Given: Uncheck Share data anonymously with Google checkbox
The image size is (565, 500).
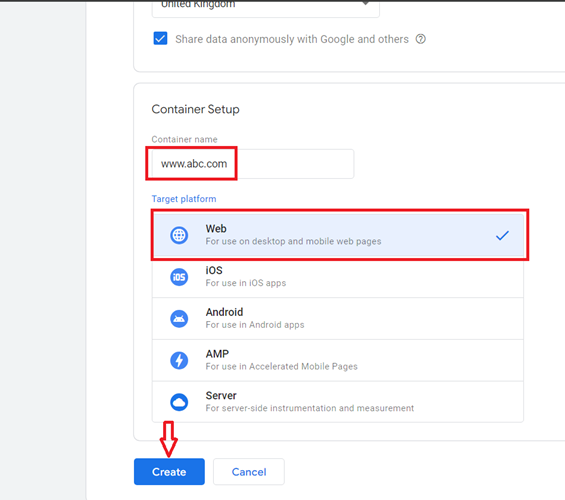Looking at the screenshot, I should (160, 38).
